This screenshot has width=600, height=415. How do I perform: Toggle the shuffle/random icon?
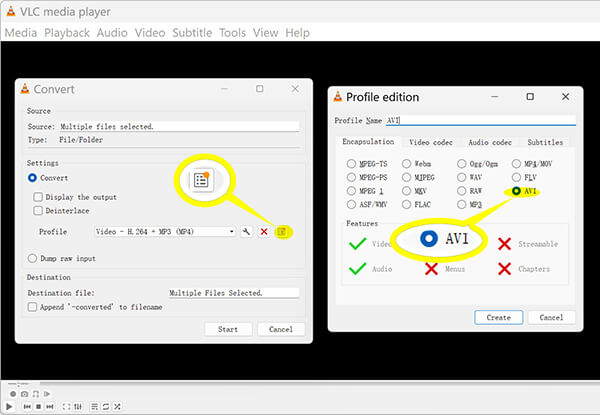tap(117, 407)
